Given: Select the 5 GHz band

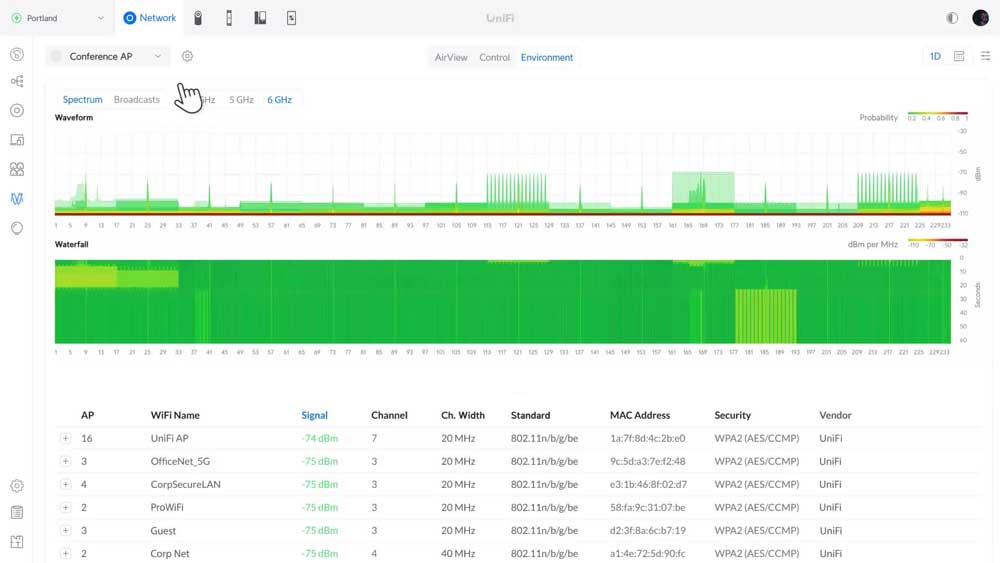Looking at the screenshot, I should [241, 100].
